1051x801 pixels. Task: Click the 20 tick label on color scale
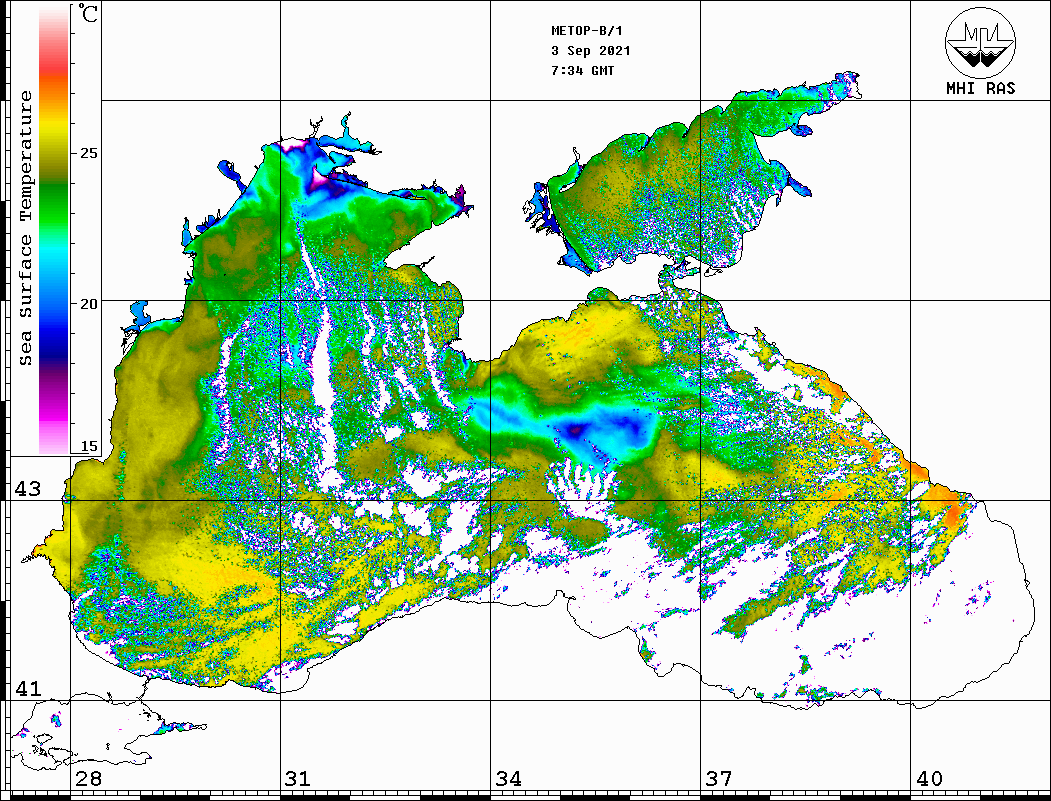tap(88, 304)
